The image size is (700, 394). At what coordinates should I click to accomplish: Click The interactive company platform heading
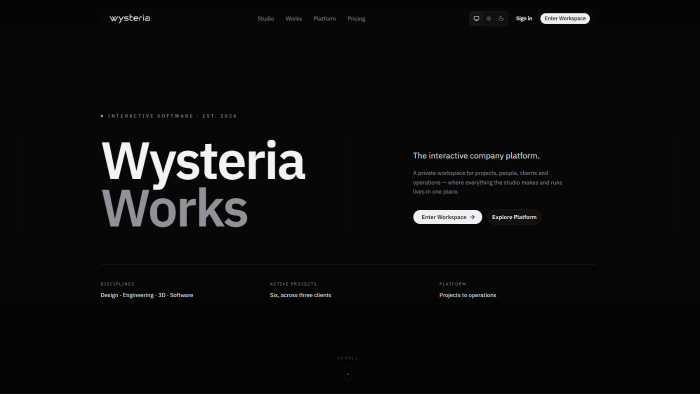(x=476, y=156)
